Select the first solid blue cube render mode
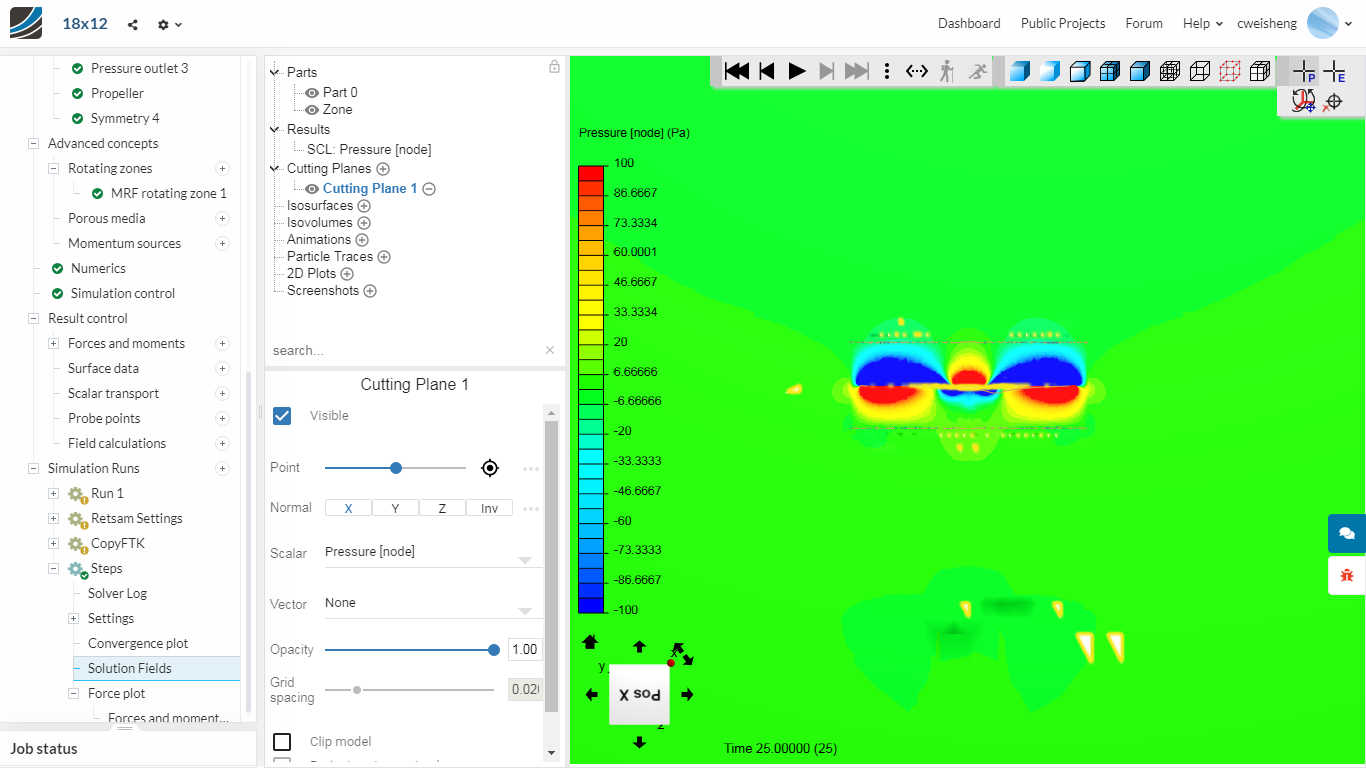The width and height of the screenshot is (1366, 768). click(x=1019, y=71)
